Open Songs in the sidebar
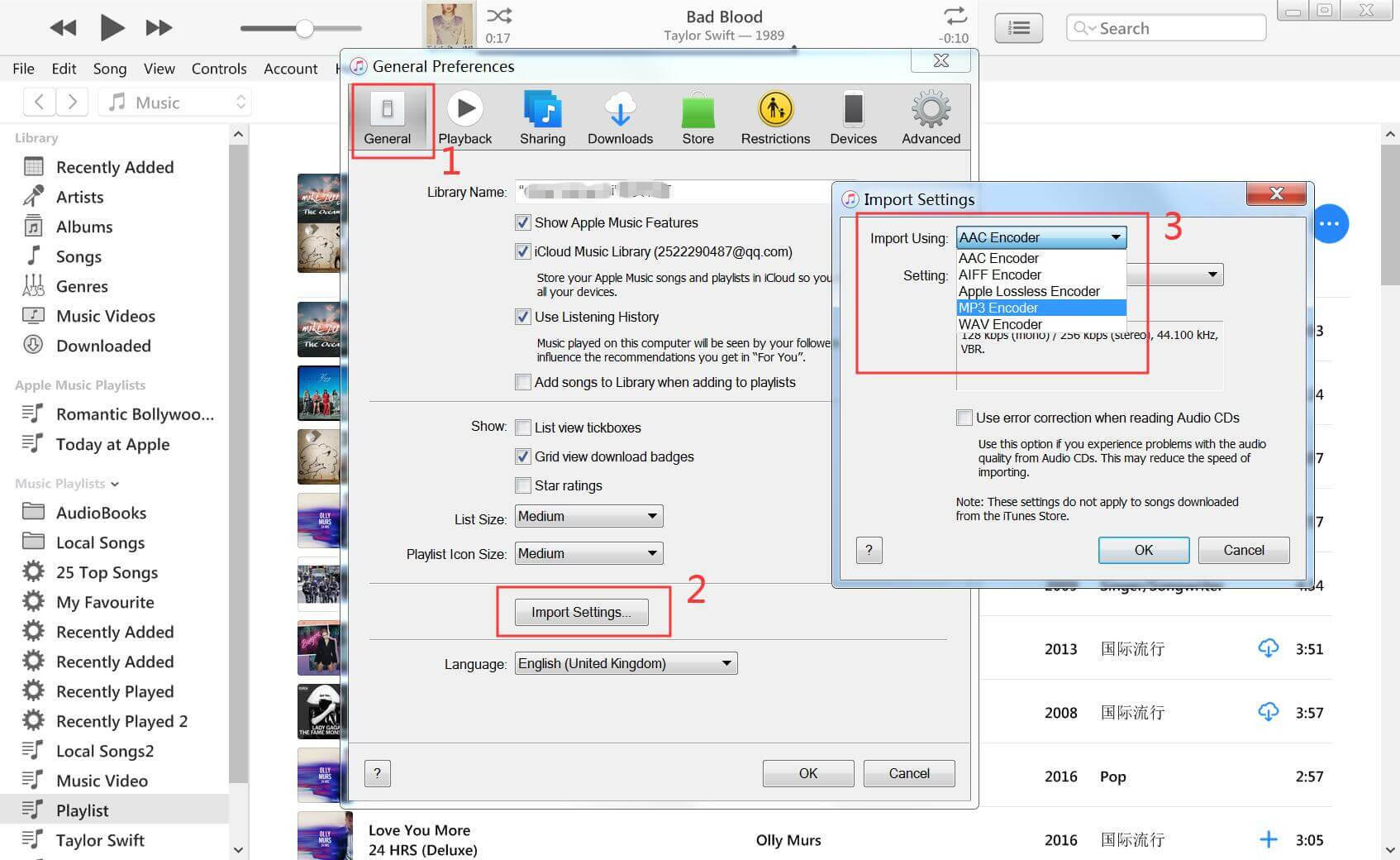Screen dimensions: 1400x860 click(x=79, y=256)
